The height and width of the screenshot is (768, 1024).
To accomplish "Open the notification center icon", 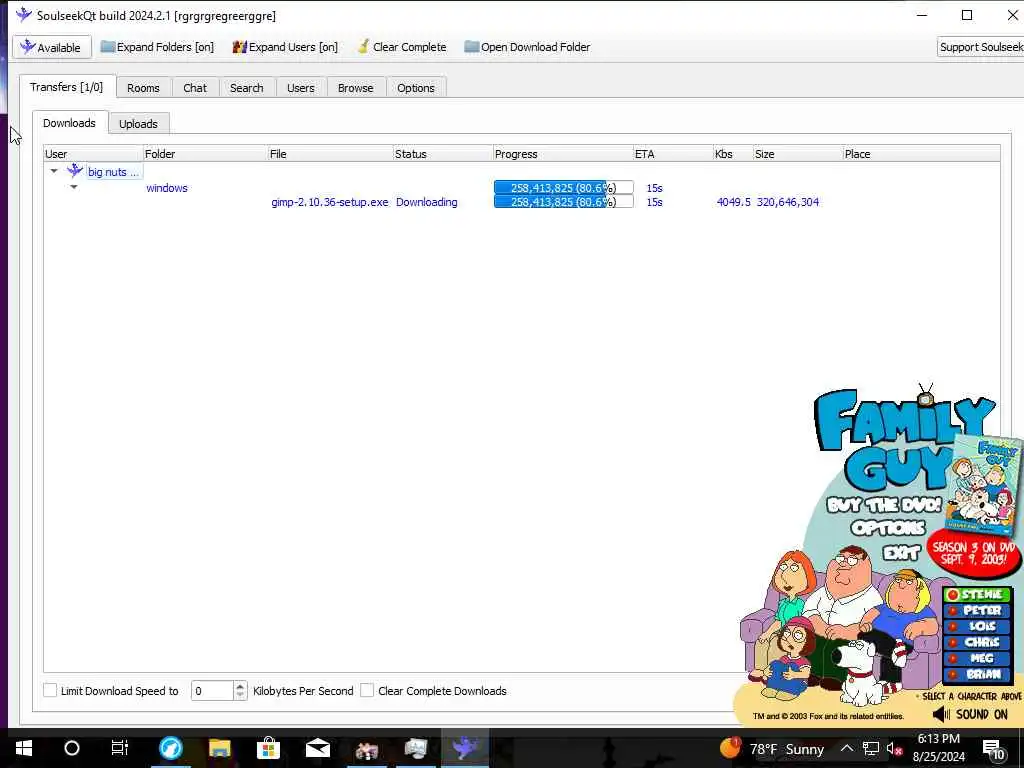I will [x=993, y=750].
